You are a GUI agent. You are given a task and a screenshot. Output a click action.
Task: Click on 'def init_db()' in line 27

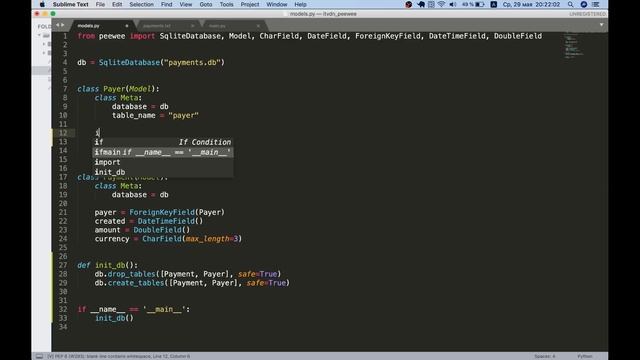pos(107,265)
